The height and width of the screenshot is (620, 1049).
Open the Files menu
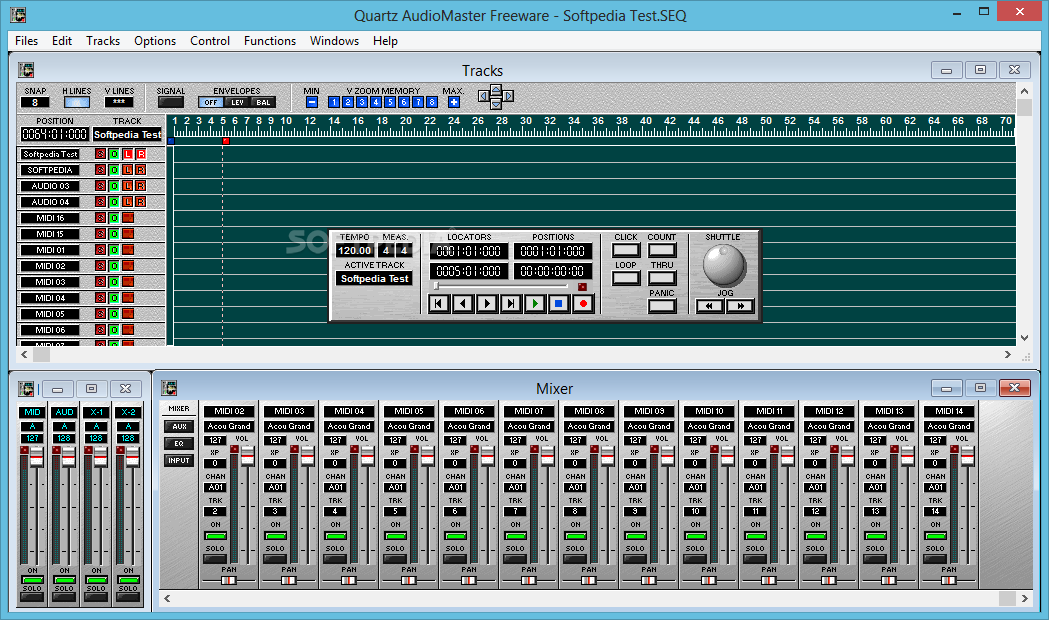pyautogui.click(x=27, y=41)
